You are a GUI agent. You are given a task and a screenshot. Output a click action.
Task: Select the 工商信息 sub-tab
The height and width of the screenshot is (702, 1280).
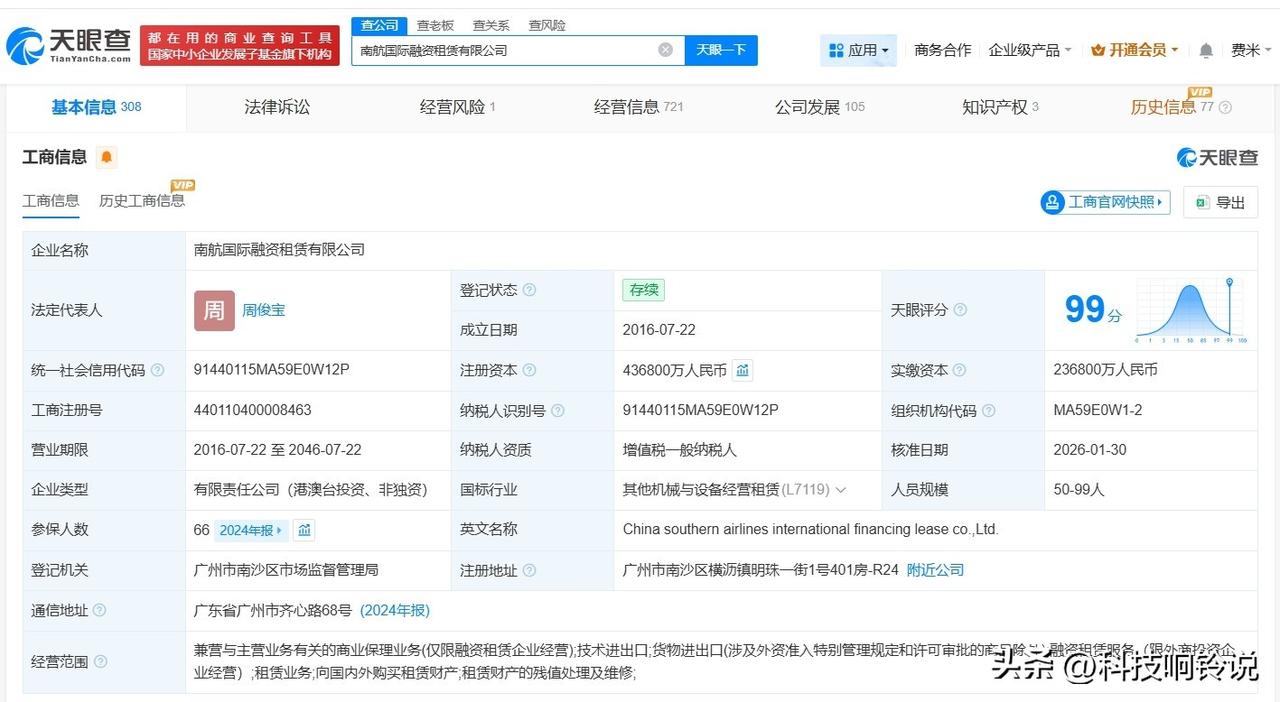51,201
